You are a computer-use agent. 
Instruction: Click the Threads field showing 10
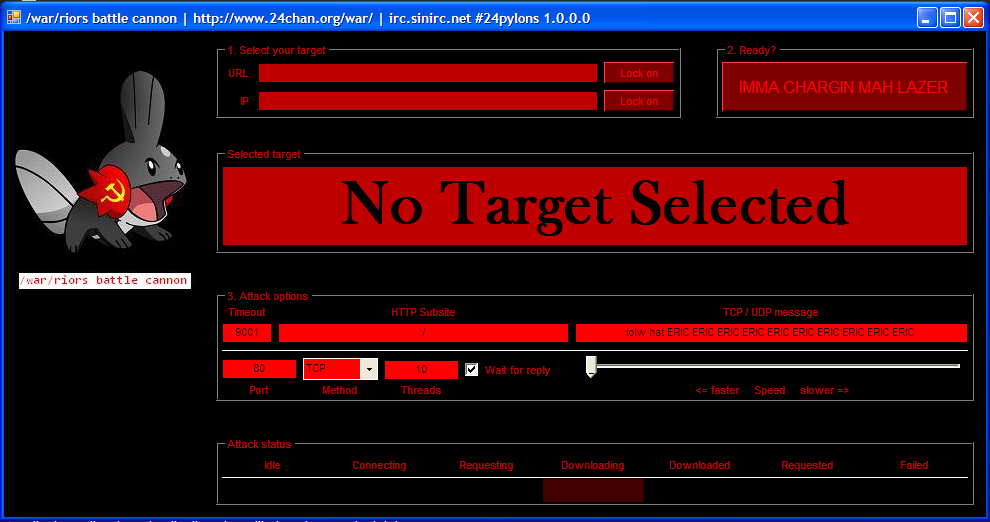point(421,369)
